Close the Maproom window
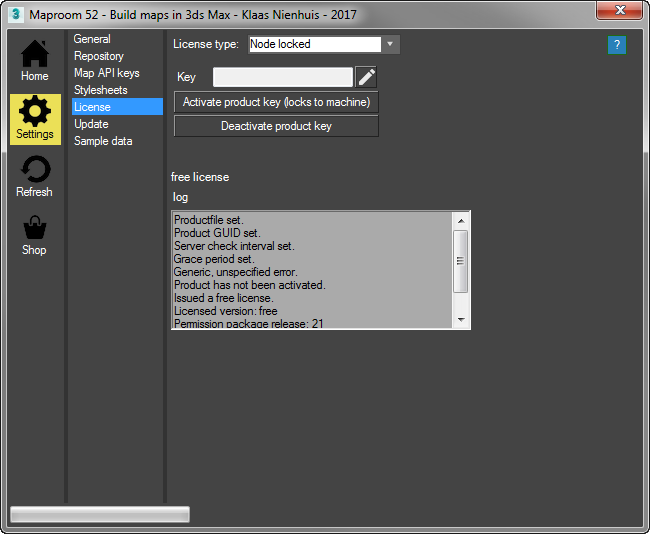The image size is (650, 534). (619, 10)
